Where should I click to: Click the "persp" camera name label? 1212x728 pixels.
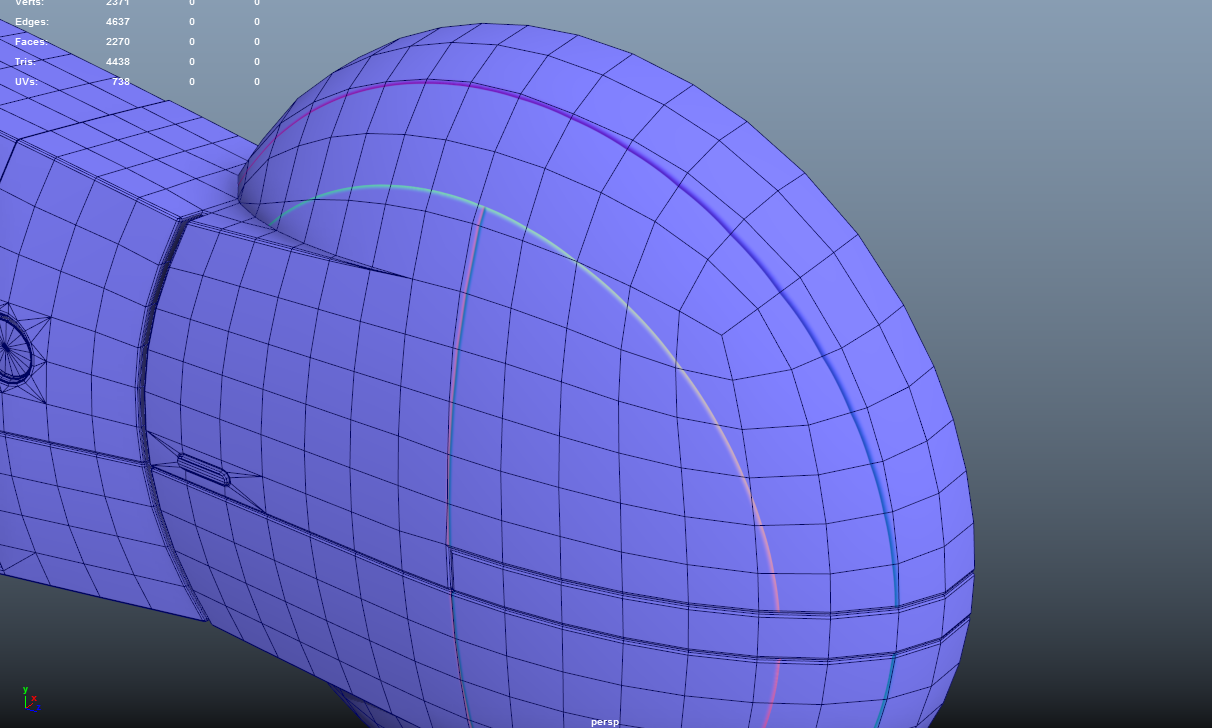(605, 722)
